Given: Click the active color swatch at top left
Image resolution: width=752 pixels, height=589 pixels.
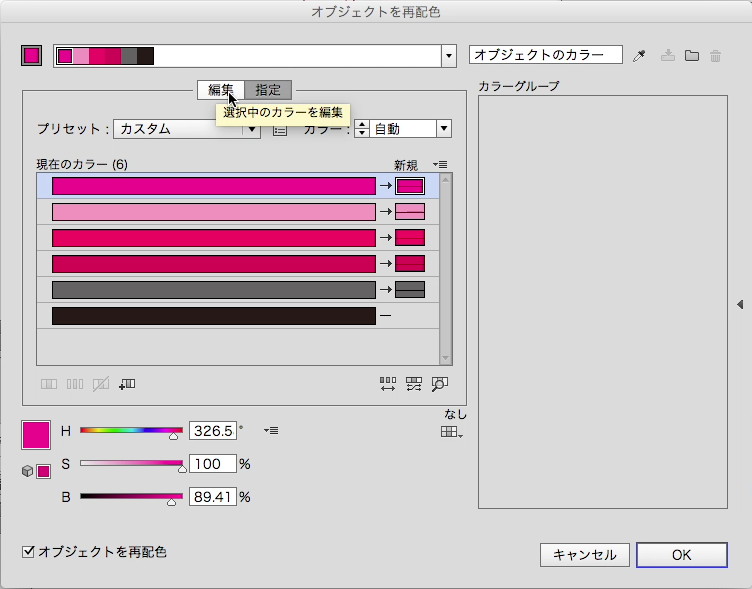Looking at the screenshot, I should (x=32, y=56).
